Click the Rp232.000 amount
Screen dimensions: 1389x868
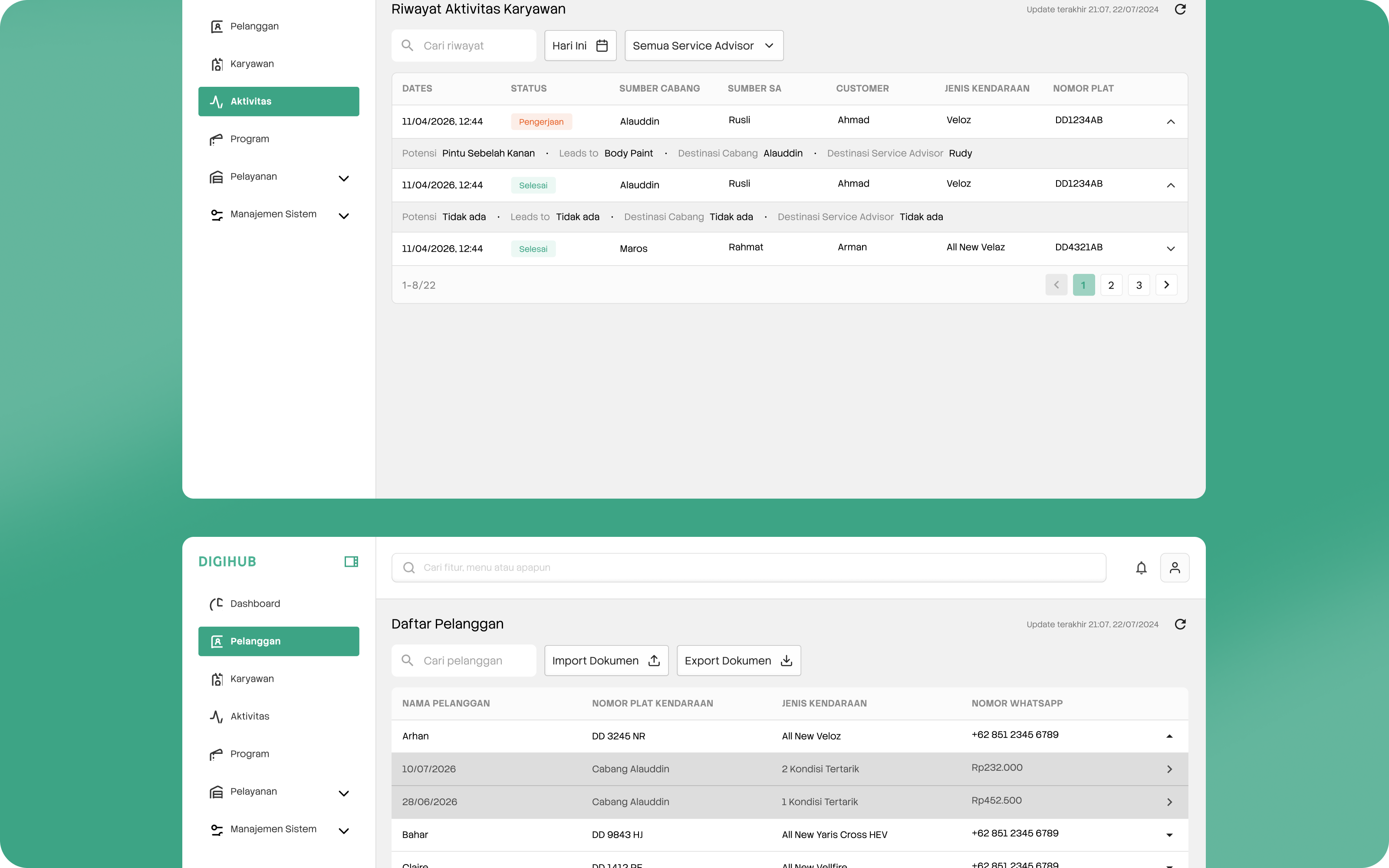pos(997,768)
